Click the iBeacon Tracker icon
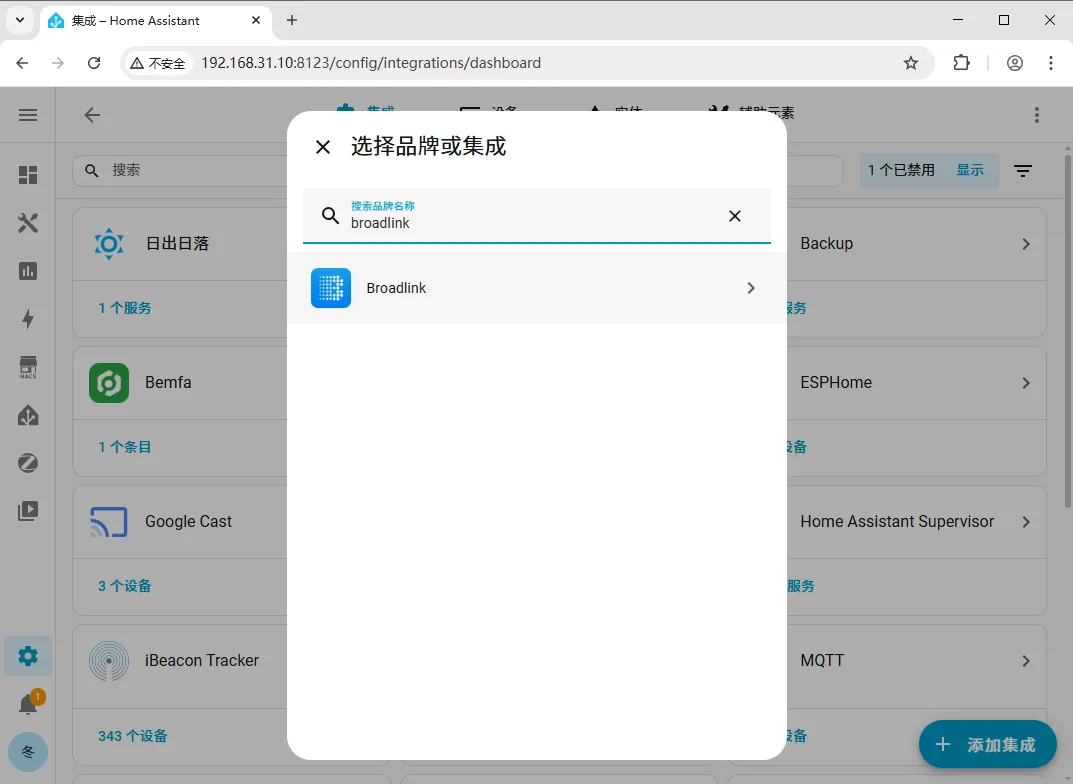Screen dimensions: 1073x784 tap(109, 661)
